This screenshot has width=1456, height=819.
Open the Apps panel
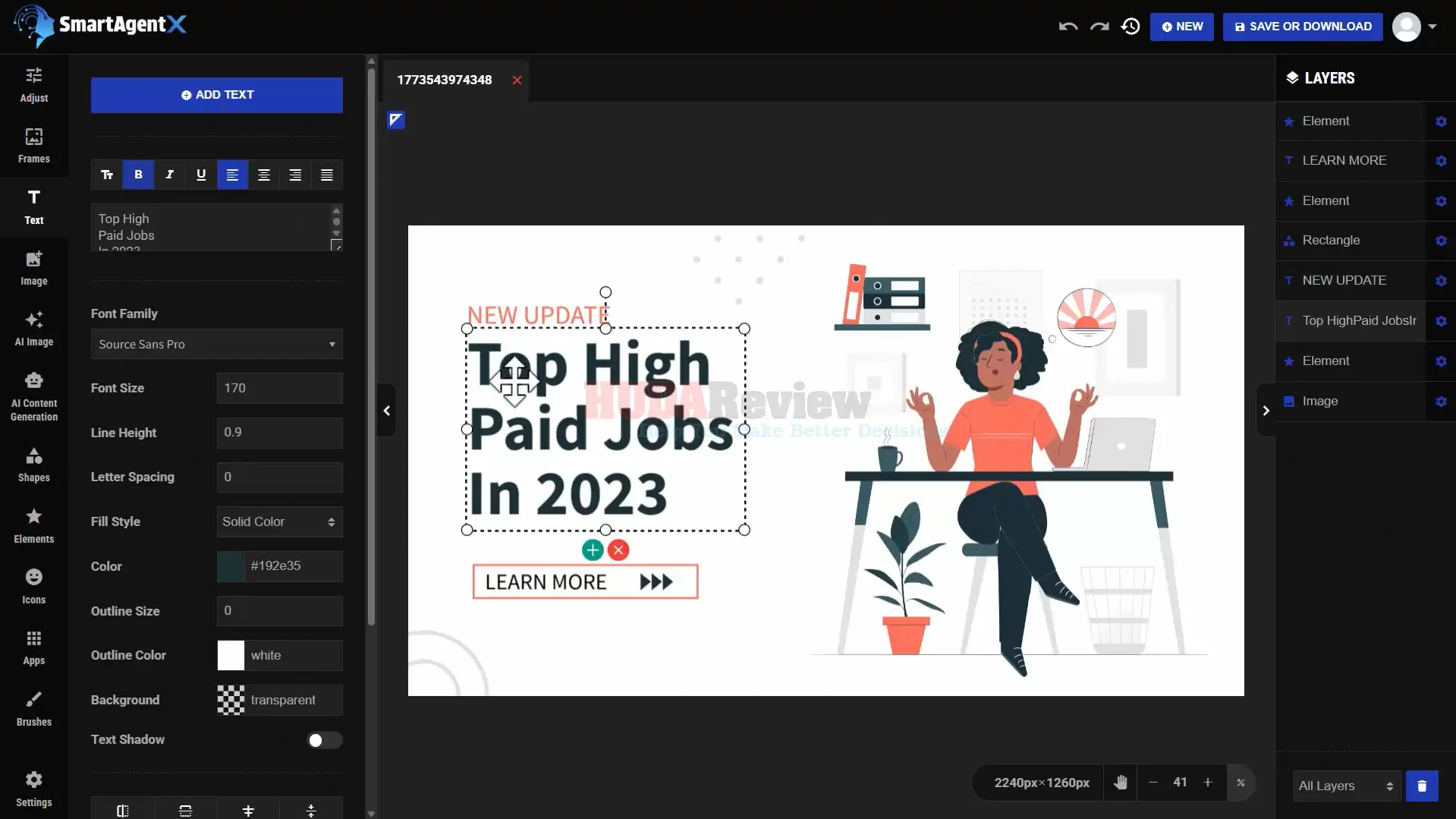point(34,647)
